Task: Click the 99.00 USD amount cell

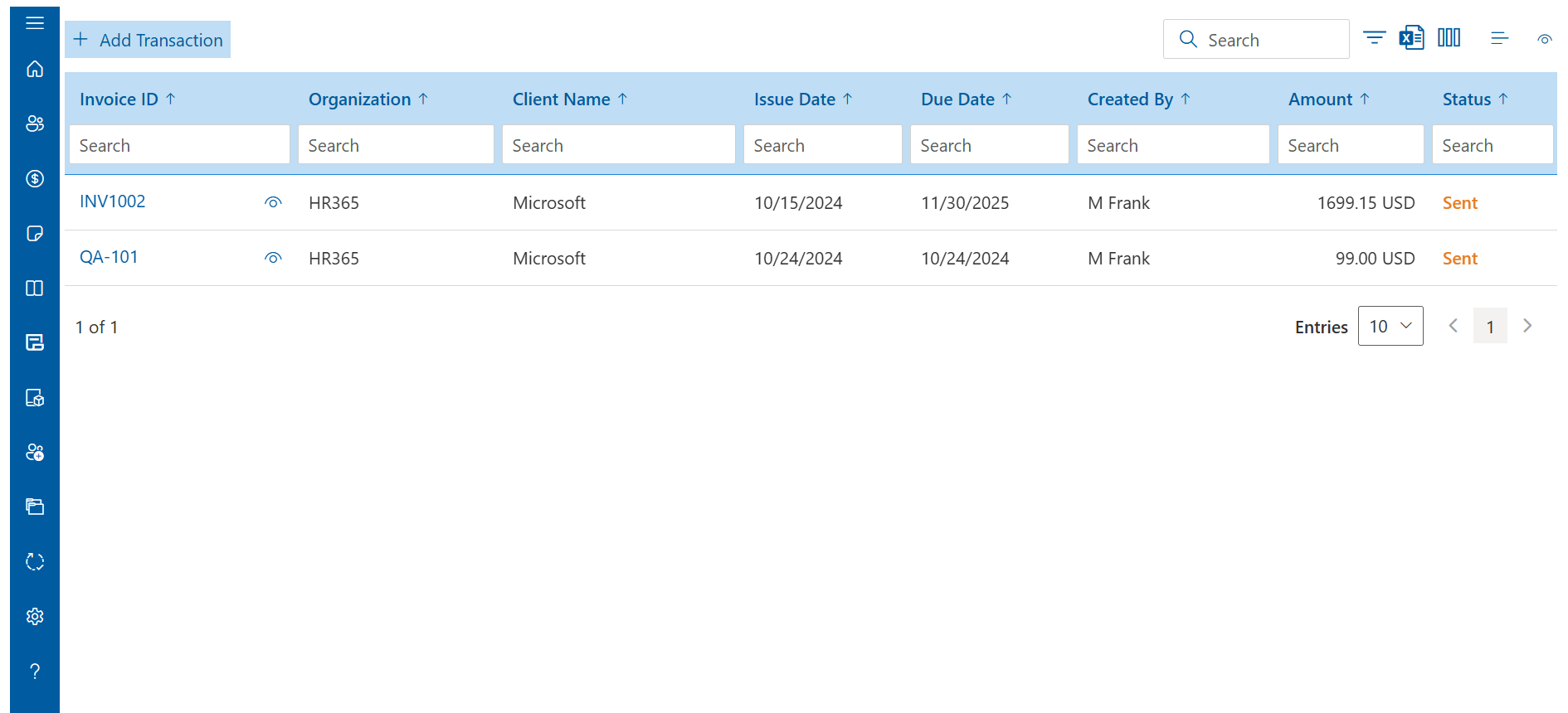Action: [x=1375, y=259]
